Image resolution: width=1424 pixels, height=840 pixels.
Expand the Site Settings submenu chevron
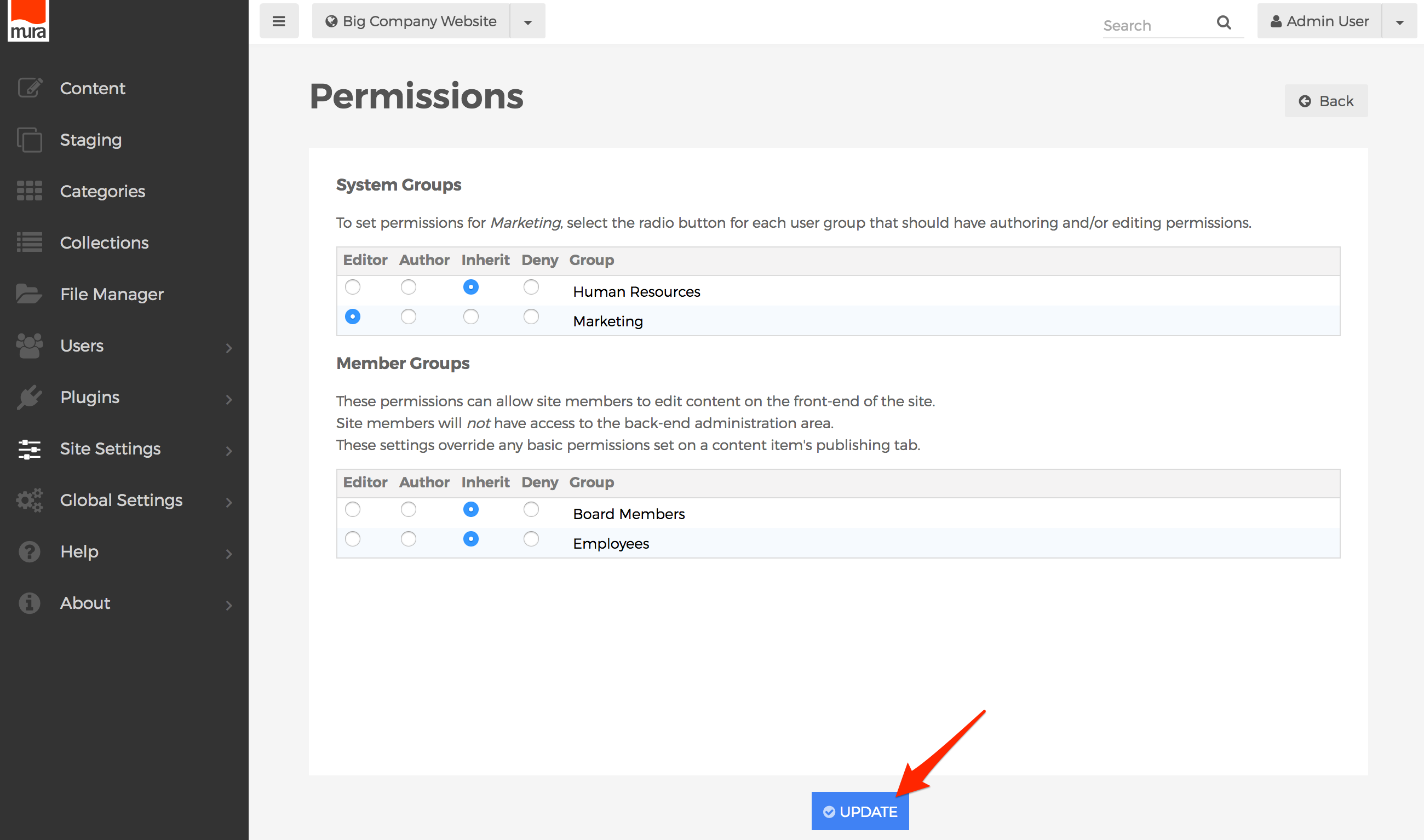coord(228,451)
